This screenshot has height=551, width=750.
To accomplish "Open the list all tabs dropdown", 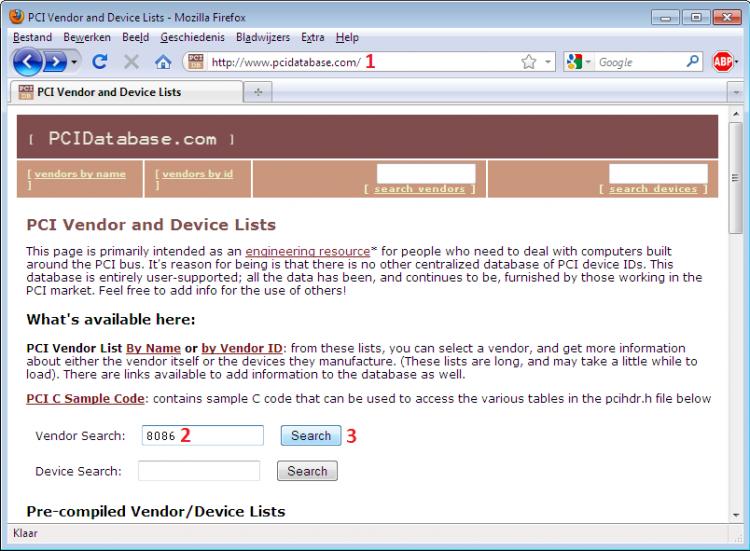I will click(x=736, y=92).
